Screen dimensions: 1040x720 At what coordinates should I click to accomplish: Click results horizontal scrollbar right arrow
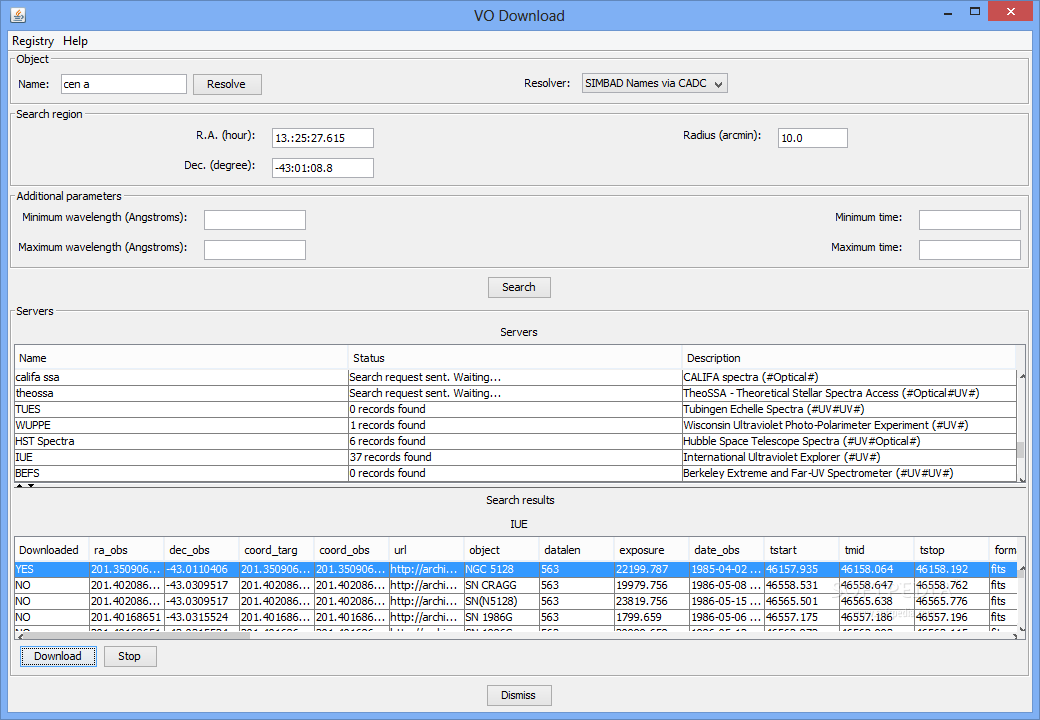coord(1015,636)
